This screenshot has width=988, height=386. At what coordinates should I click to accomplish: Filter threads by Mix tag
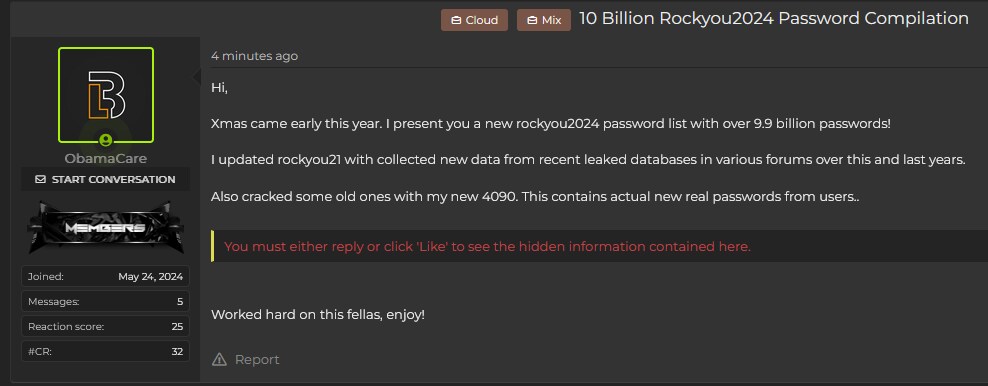[x=544, y=20]
